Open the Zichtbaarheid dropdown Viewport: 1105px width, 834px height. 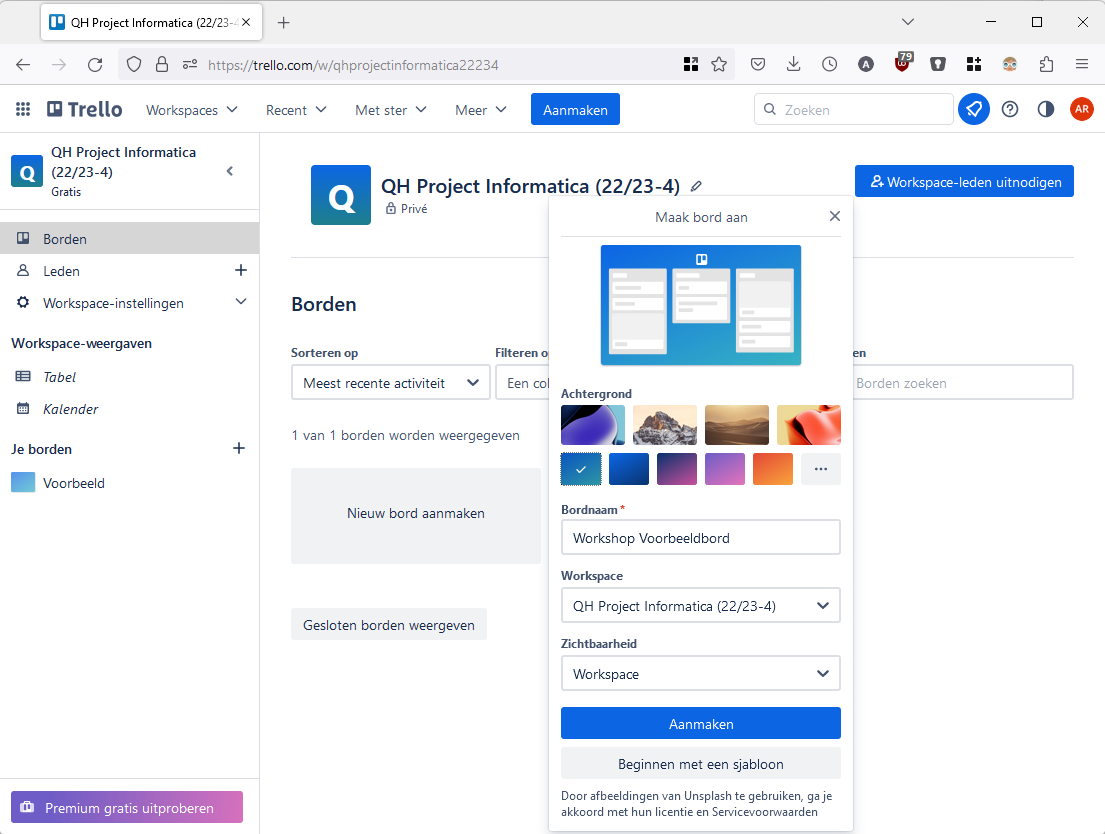click(x=700, y=674)
